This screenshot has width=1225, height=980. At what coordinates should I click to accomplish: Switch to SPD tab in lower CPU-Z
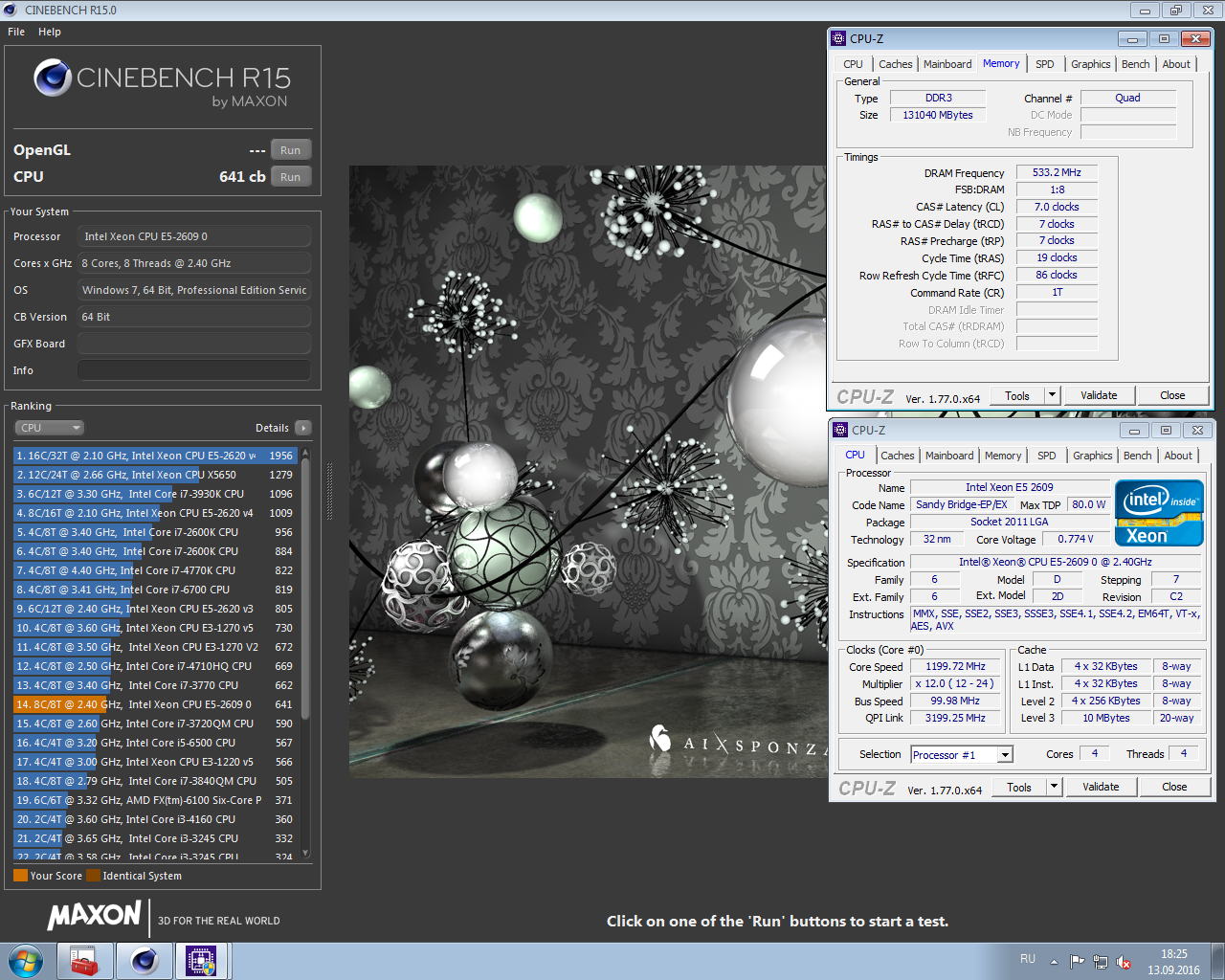point(1047,456)
